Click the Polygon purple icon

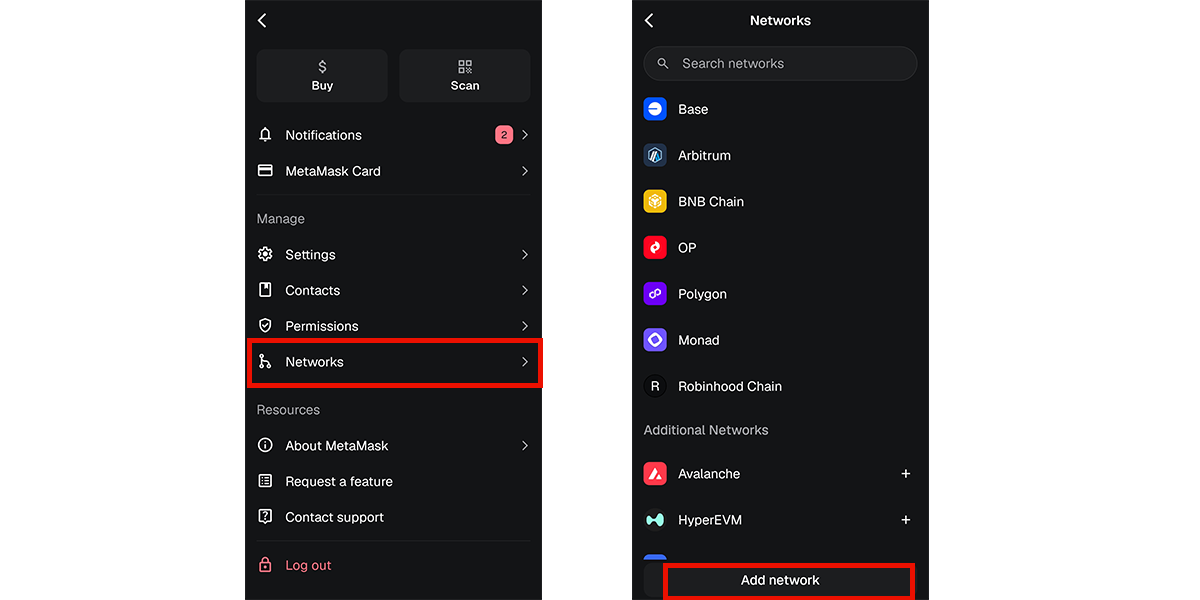[655, 294]
